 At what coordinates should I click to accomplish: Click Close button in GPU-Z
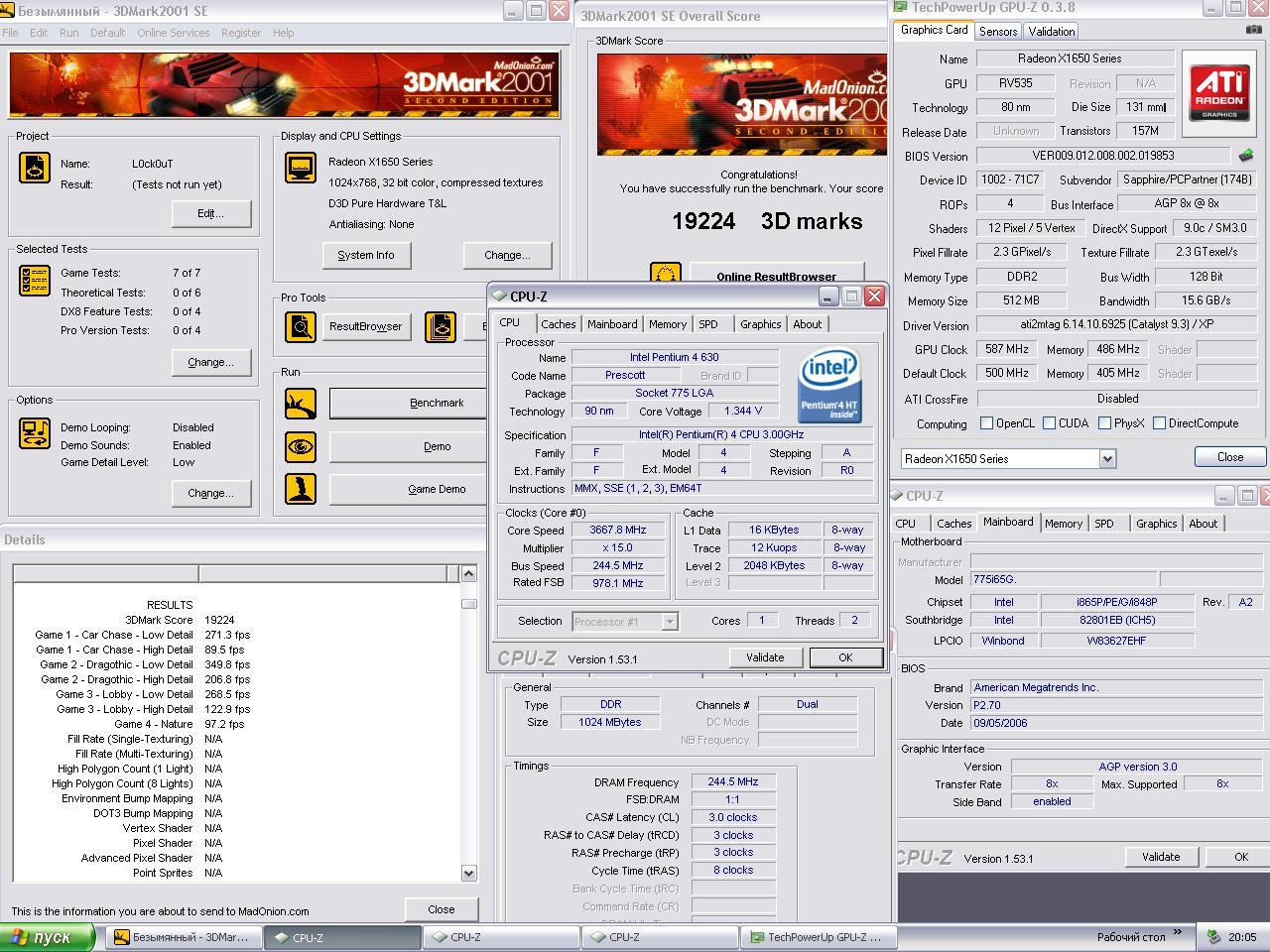[1230, 457]
